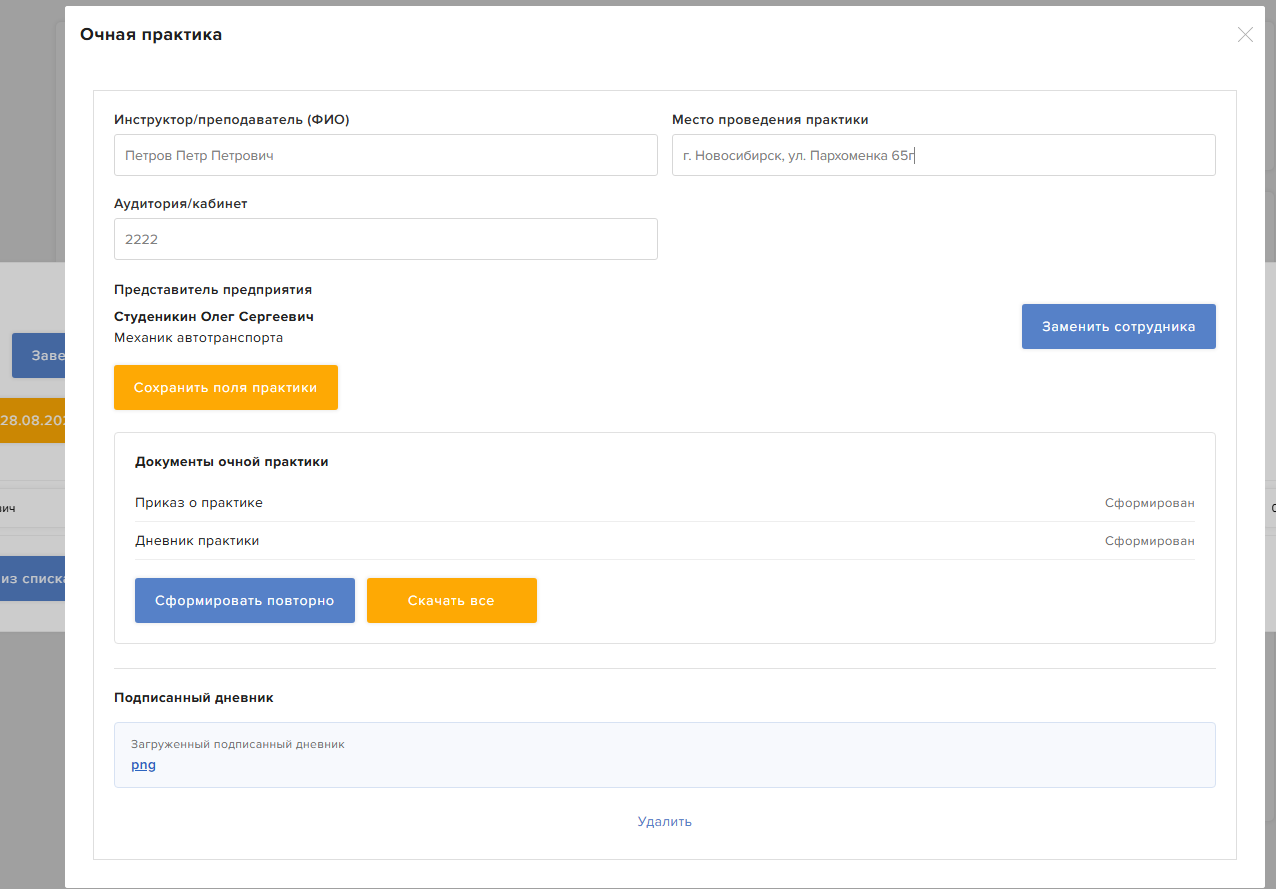The height and width of the screenshot is (889, 1276).
Task: Click the Заменить сотрудника button
Action: (x=1119, y=327)
